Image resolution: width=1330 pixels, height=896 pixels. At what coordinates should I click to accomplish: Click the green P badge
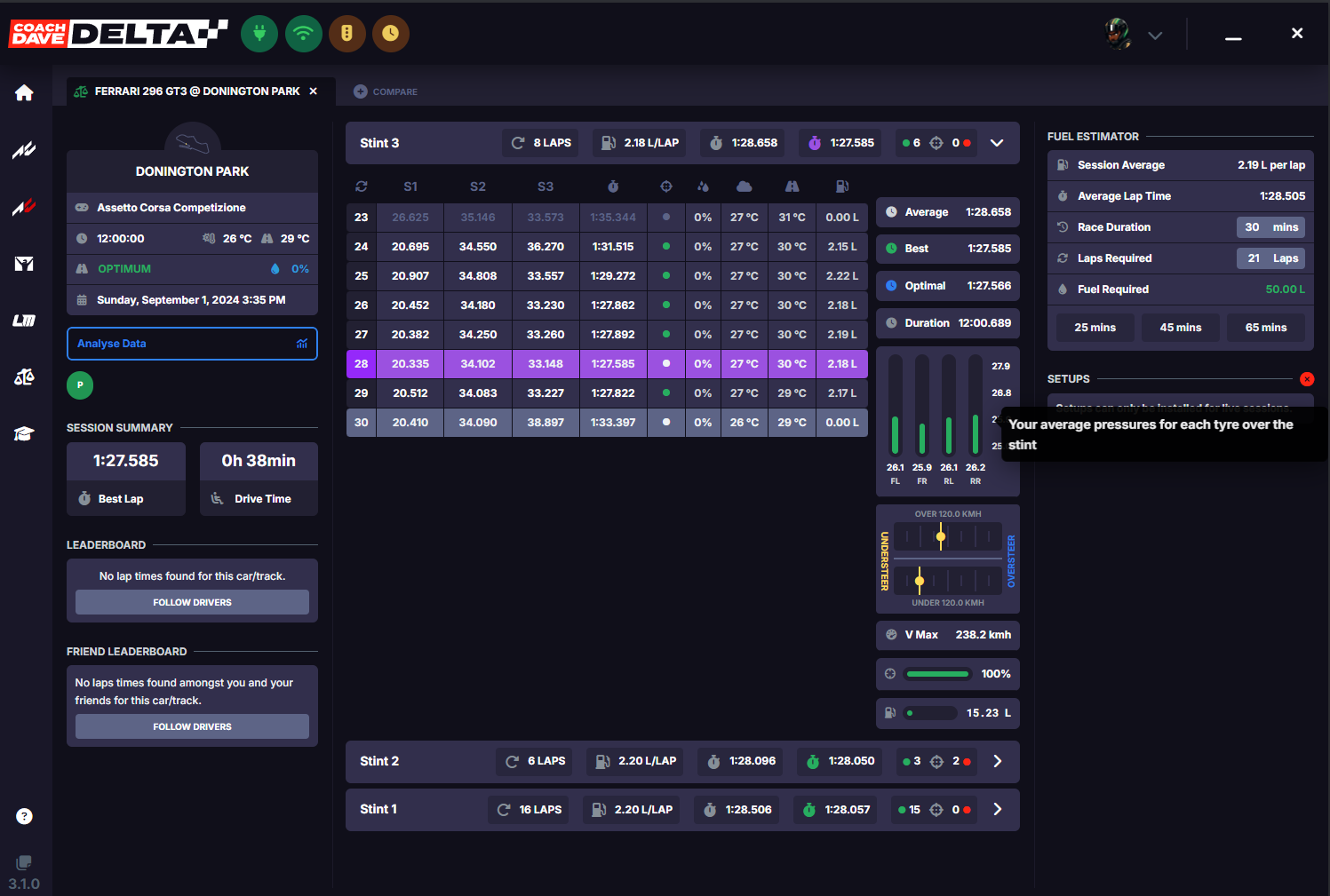[80, 385]
